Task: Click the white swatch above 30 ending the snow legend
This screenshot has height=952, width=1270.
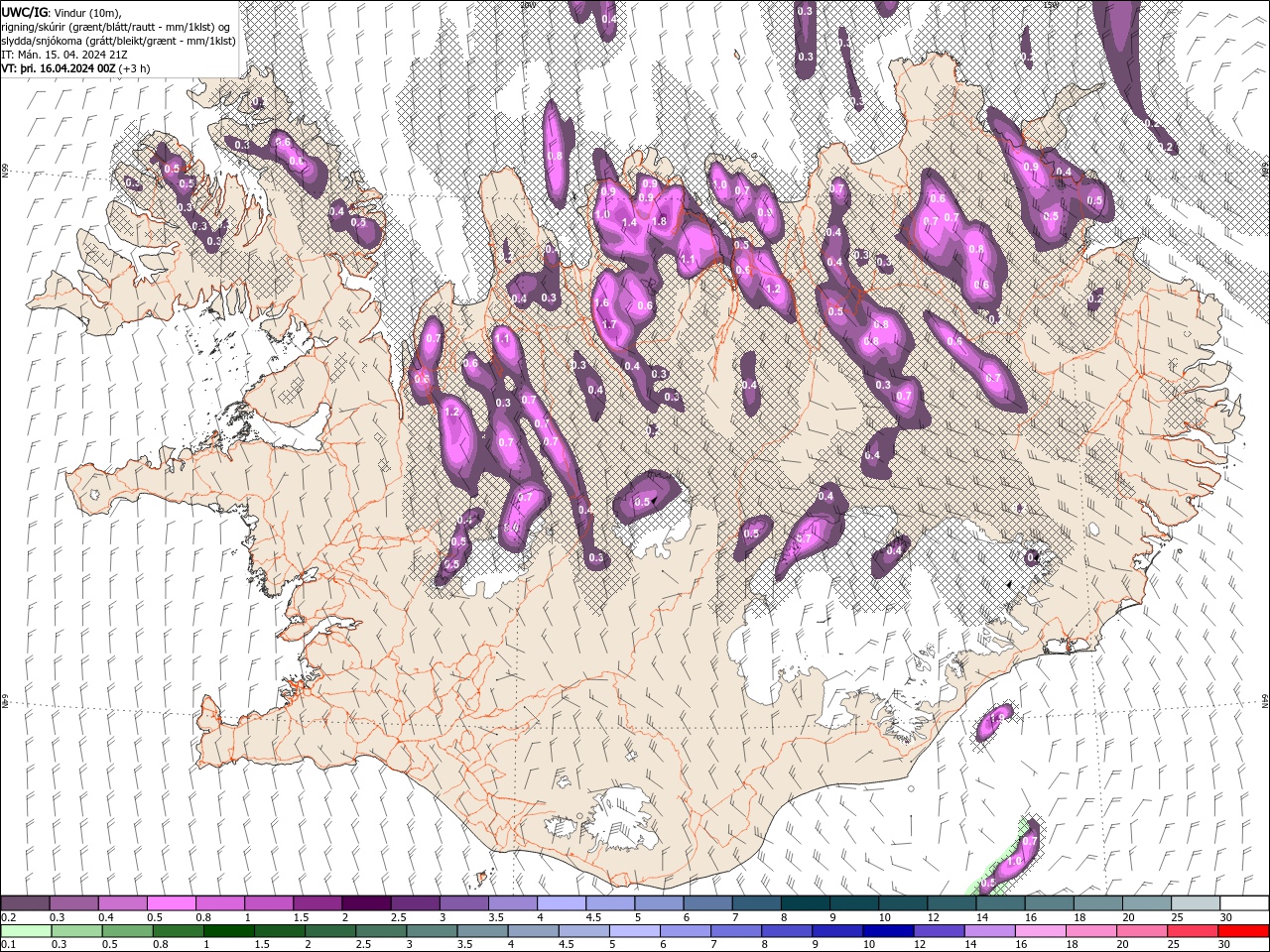Action: click(x=1244, y=903)
